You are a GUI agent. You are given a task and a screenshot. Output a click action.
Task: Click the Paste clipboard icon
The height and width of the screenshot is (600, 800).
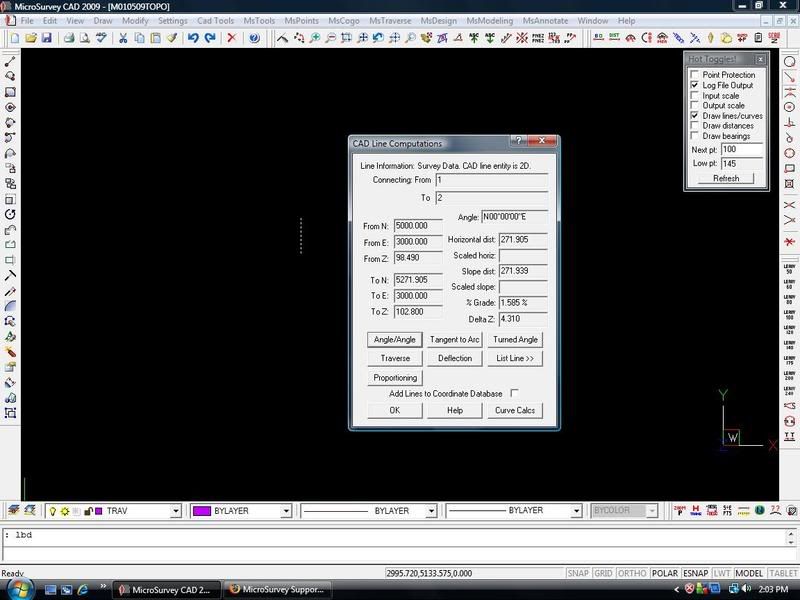tap(156, 38)
